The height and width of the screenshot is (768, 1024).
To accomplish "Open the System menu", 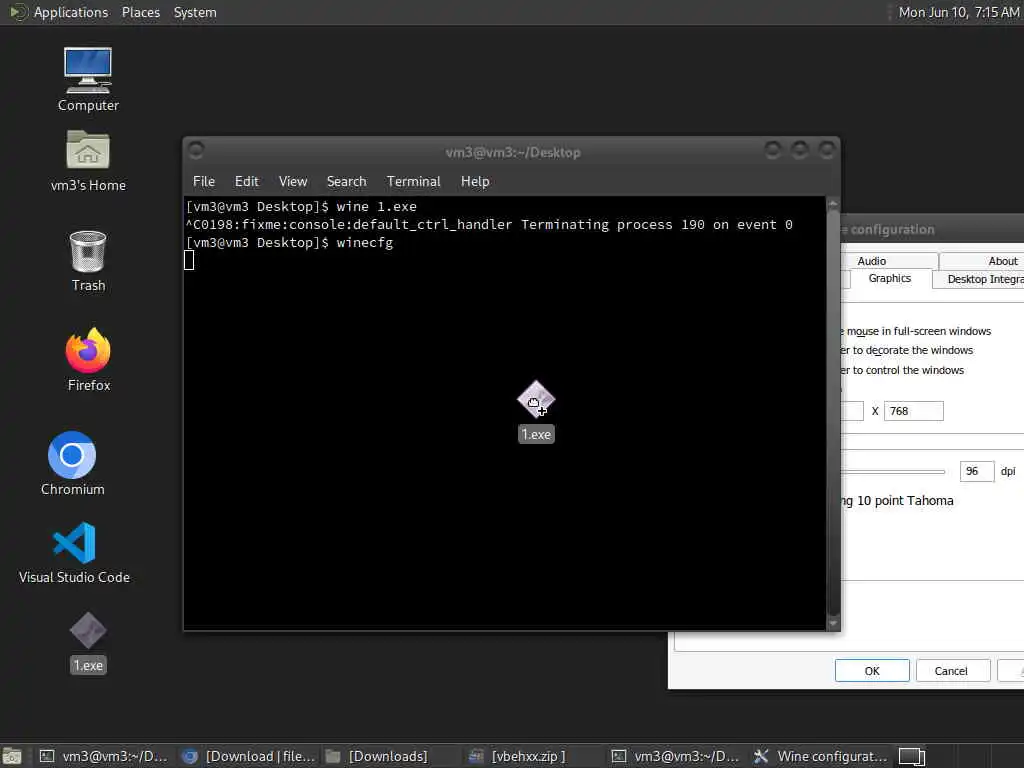I will pyautogui.click(x=195, y=12).
